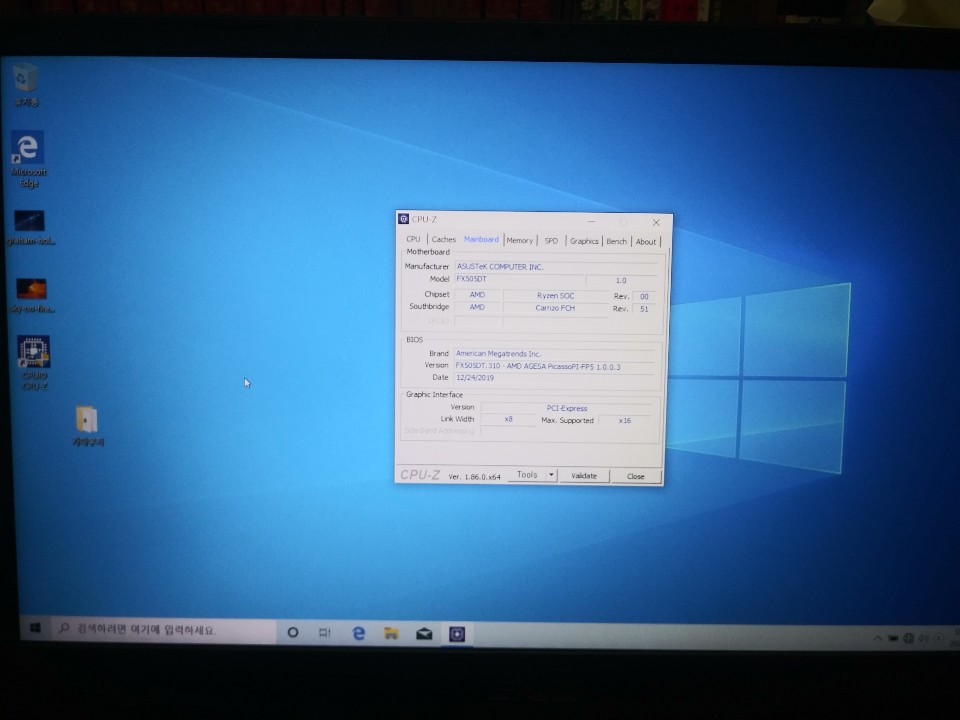Viewport: 960px width, 720px height.
Task: Click the FX505DT model field
Action: click(x=519, y=279)
